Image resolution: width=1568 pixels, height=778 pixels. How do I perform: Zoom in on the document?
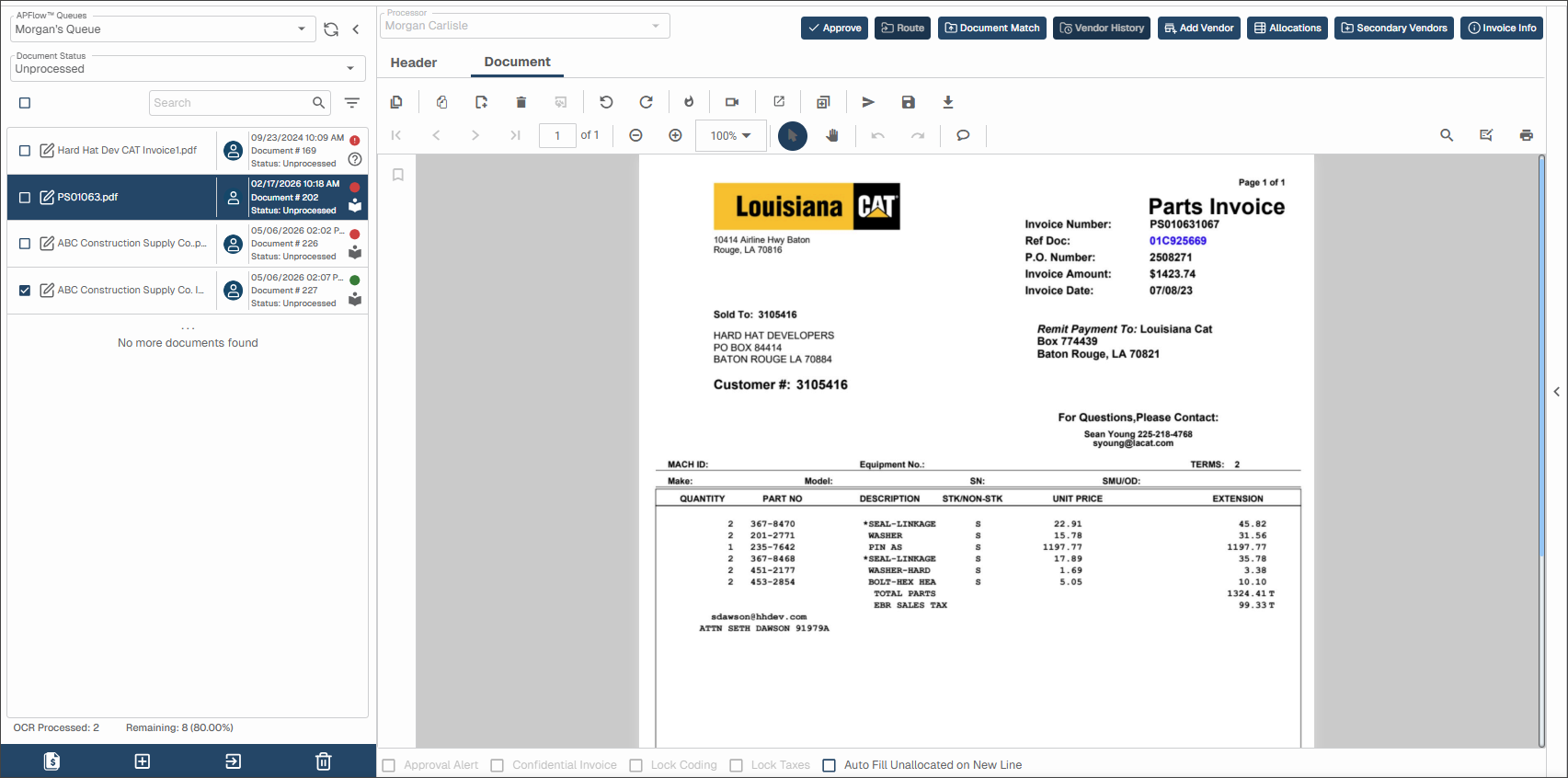(675, 135)
